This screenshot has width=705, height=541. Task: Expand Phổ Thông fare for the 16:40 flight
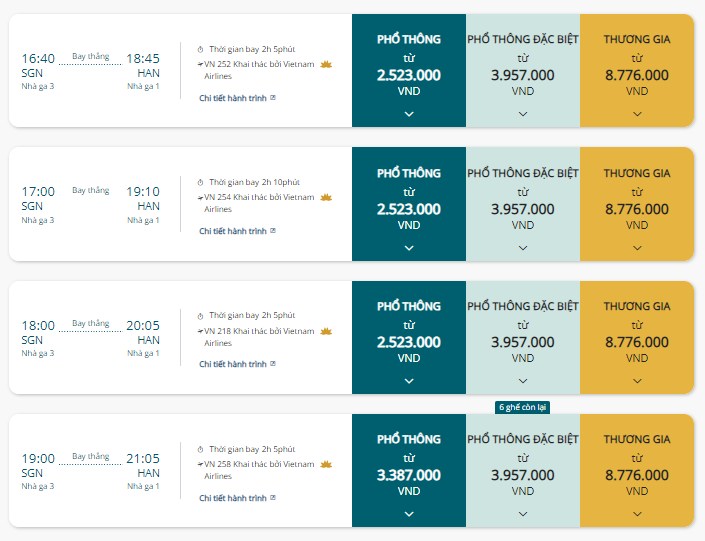click(x=409, y=114)
